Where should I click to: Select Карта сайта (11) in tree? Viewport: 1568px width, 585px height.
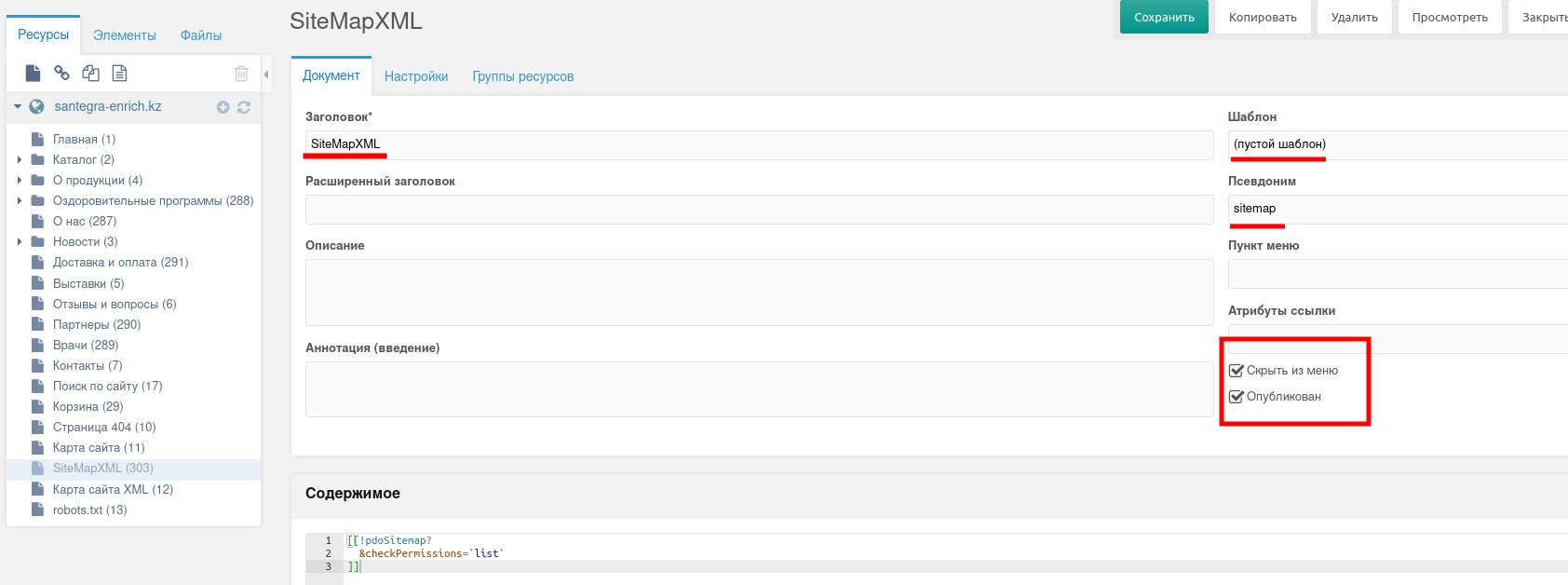[99, 448]
